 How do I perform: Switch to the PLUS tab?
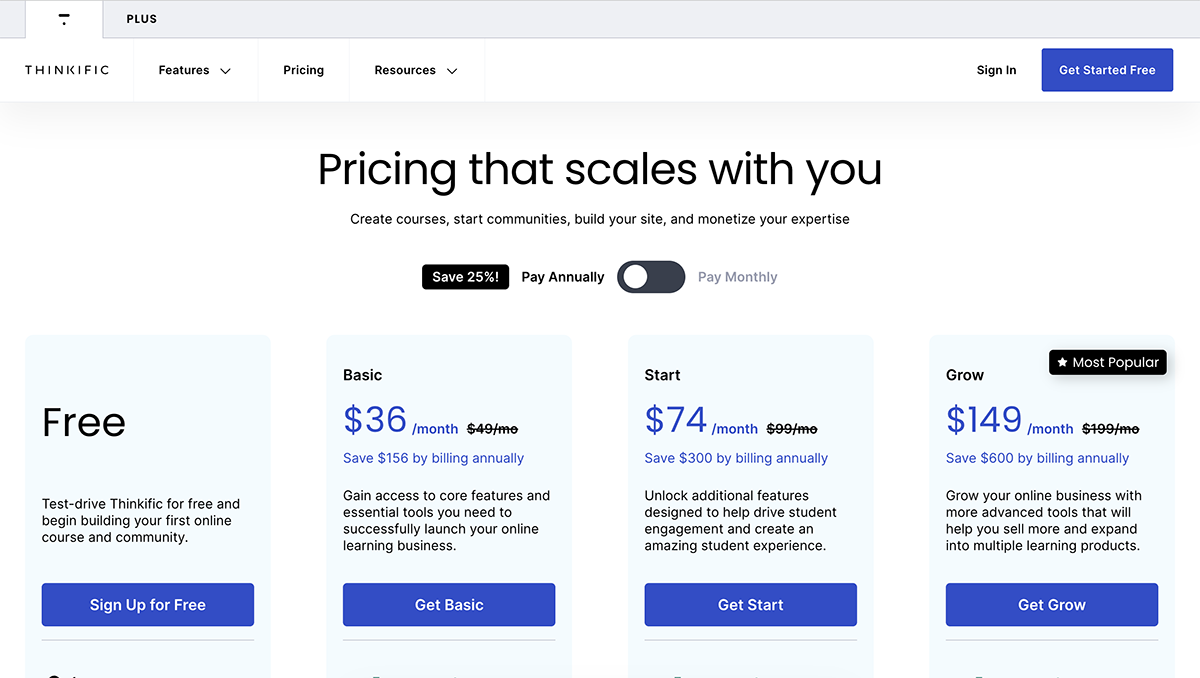tap(141, 19)
